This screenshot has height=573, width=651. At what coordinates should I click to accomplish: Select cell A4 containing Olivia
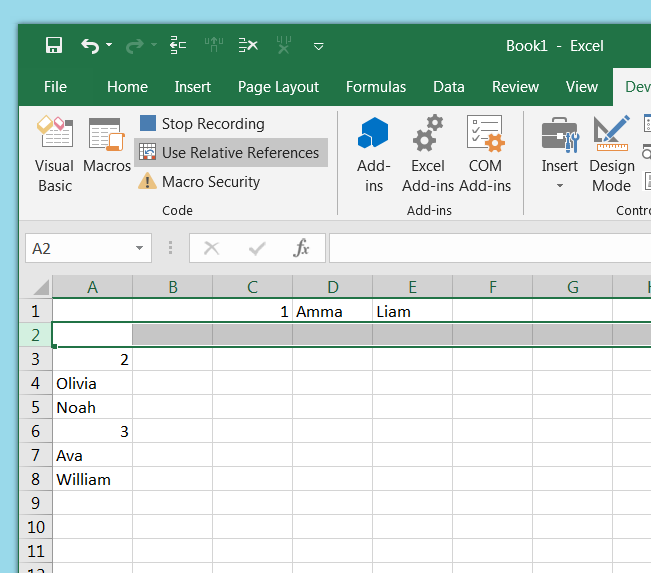pyautogui.click(x=92, y=383)
